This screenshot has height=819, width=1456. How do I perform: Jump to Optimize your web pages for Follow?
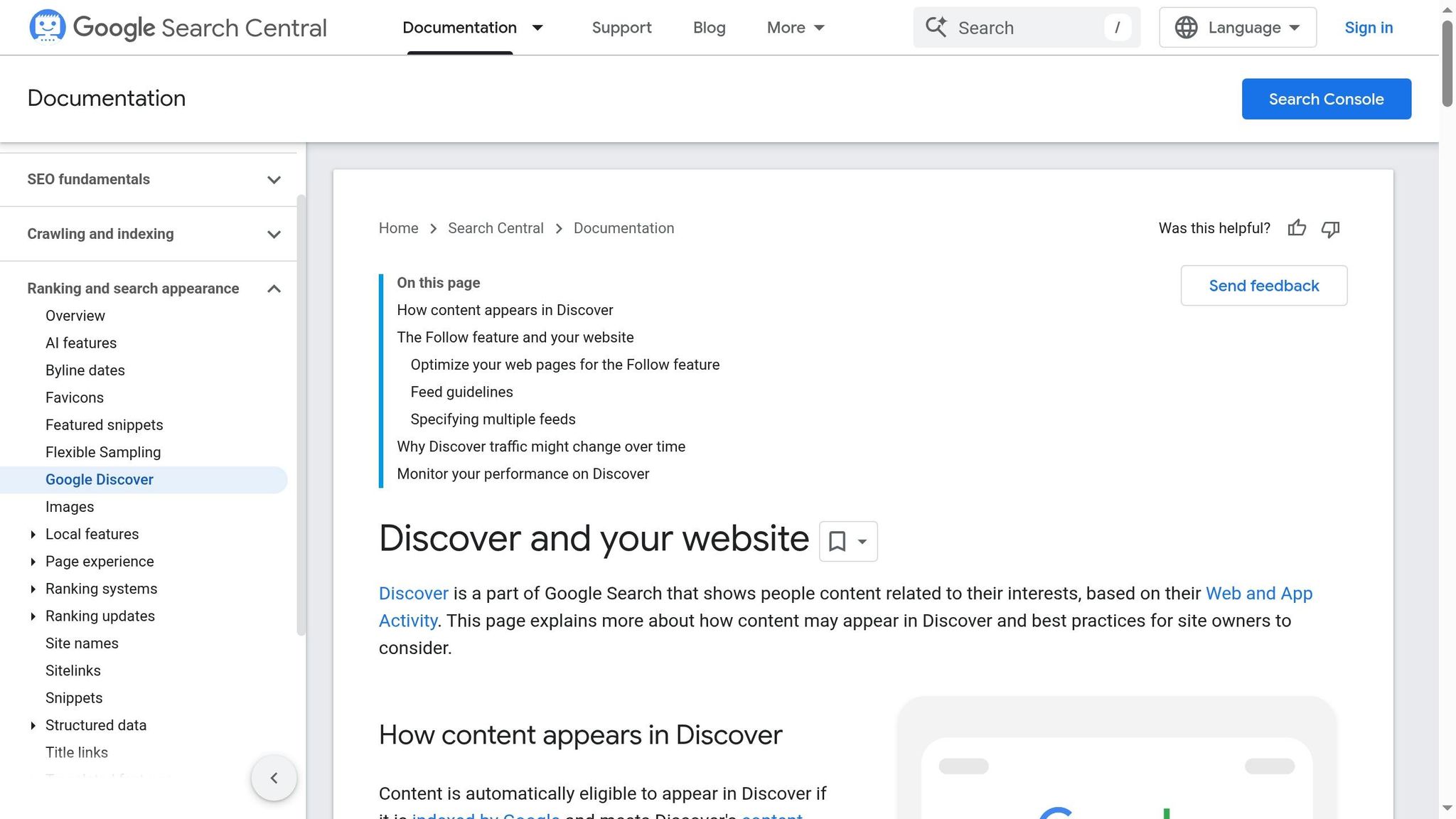click(x=564, y=365)
